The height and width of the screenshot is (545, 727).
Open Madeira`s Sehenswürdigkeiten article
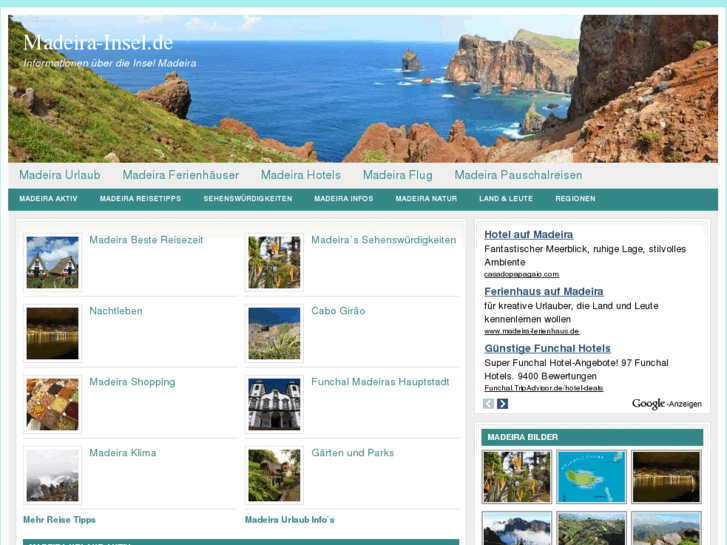click(383, 240)
